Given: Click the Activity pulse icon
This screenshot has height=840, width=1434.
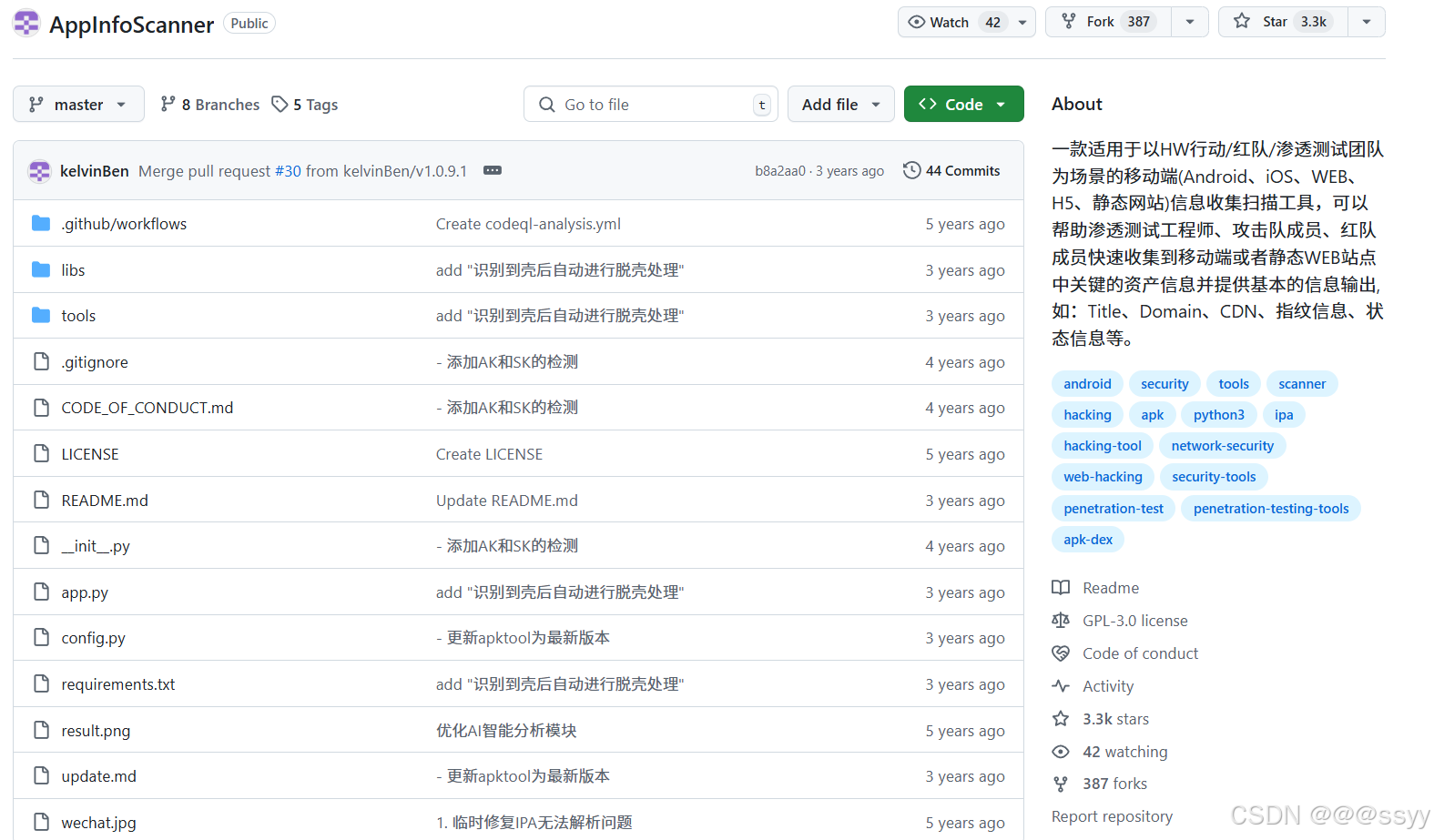Looking at the screenshot, I should [x=1061, y=686].
